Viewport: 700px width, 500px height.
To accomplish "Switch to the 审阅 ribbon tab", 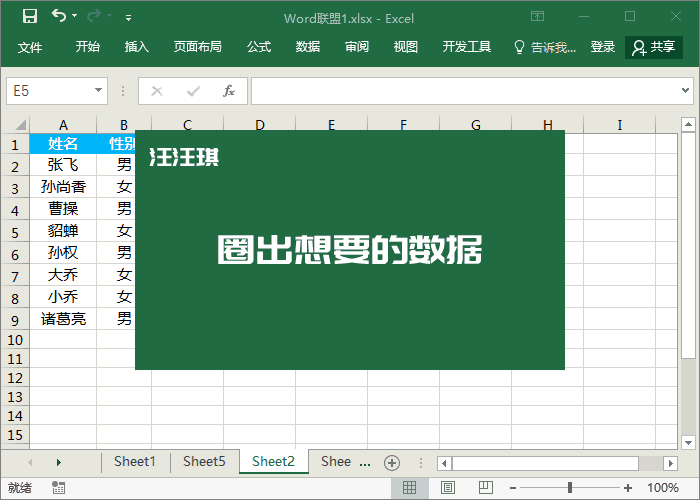I will [357, 47].
